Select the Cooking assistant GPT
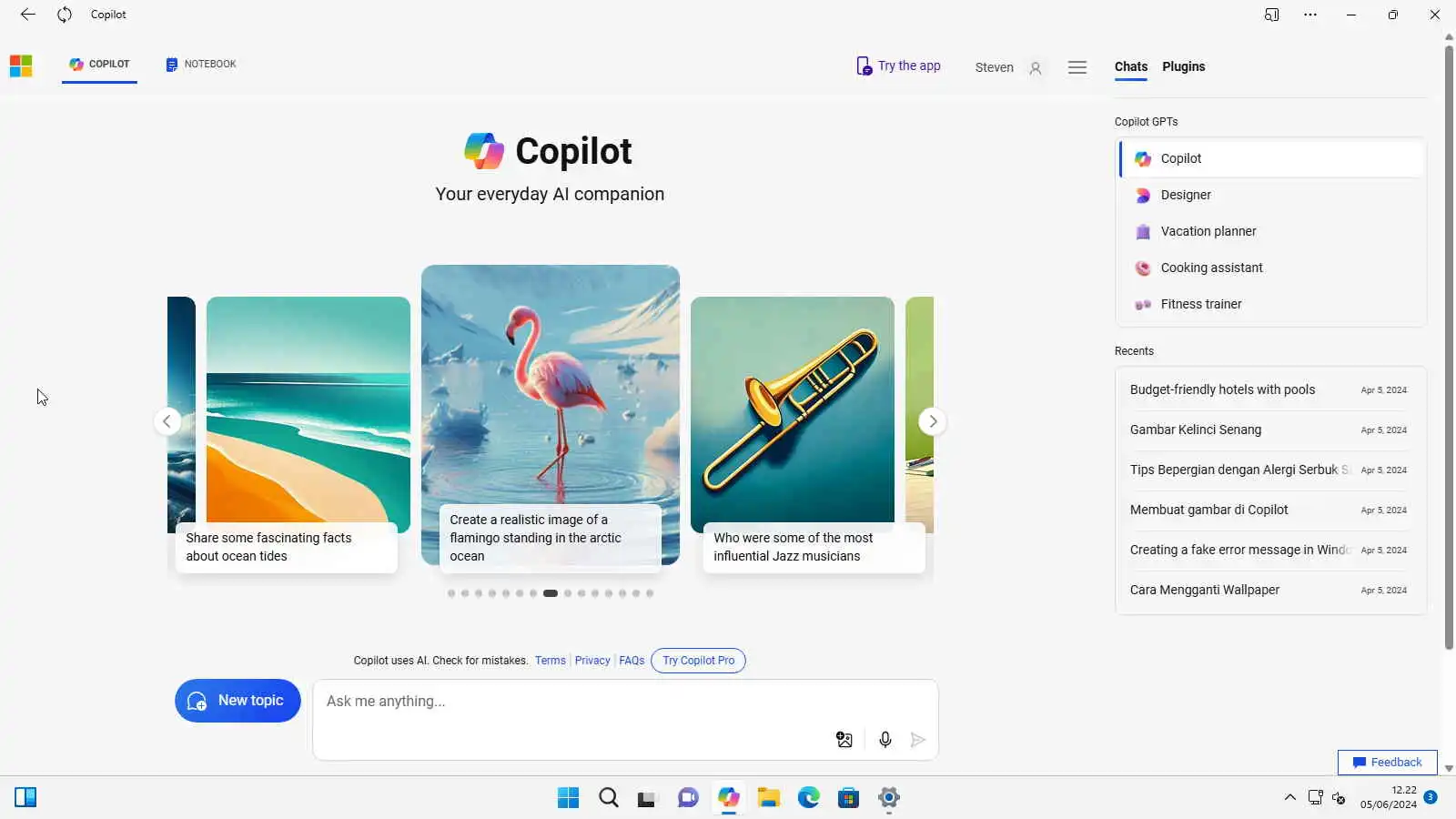1456x819 pixels. click(1271, 268)
